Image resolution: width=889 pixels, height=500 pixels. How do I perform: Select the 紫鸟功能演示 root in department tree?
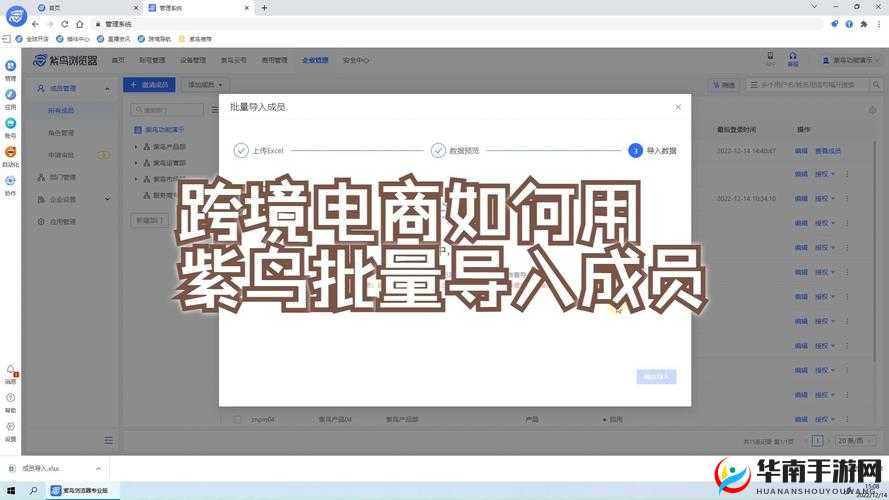click(x=159, y=130)
